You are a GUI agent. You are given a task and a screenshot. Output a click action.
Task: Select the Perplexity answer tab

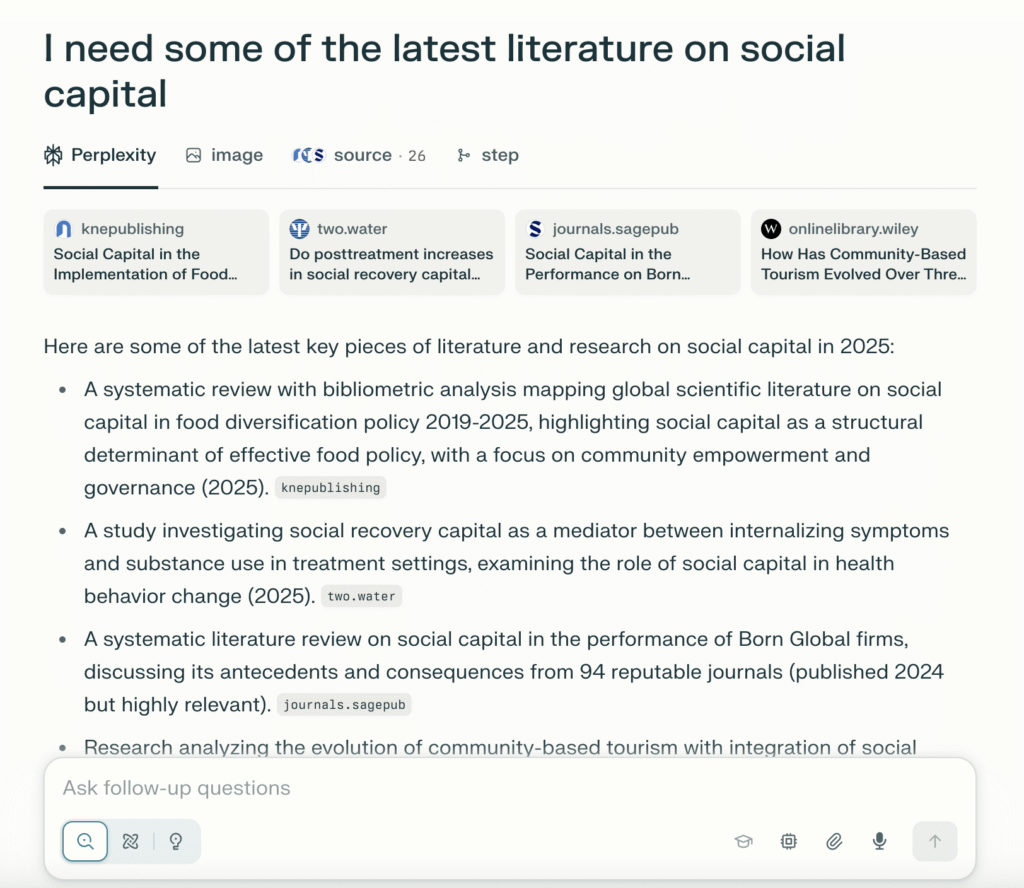point(100,155)
